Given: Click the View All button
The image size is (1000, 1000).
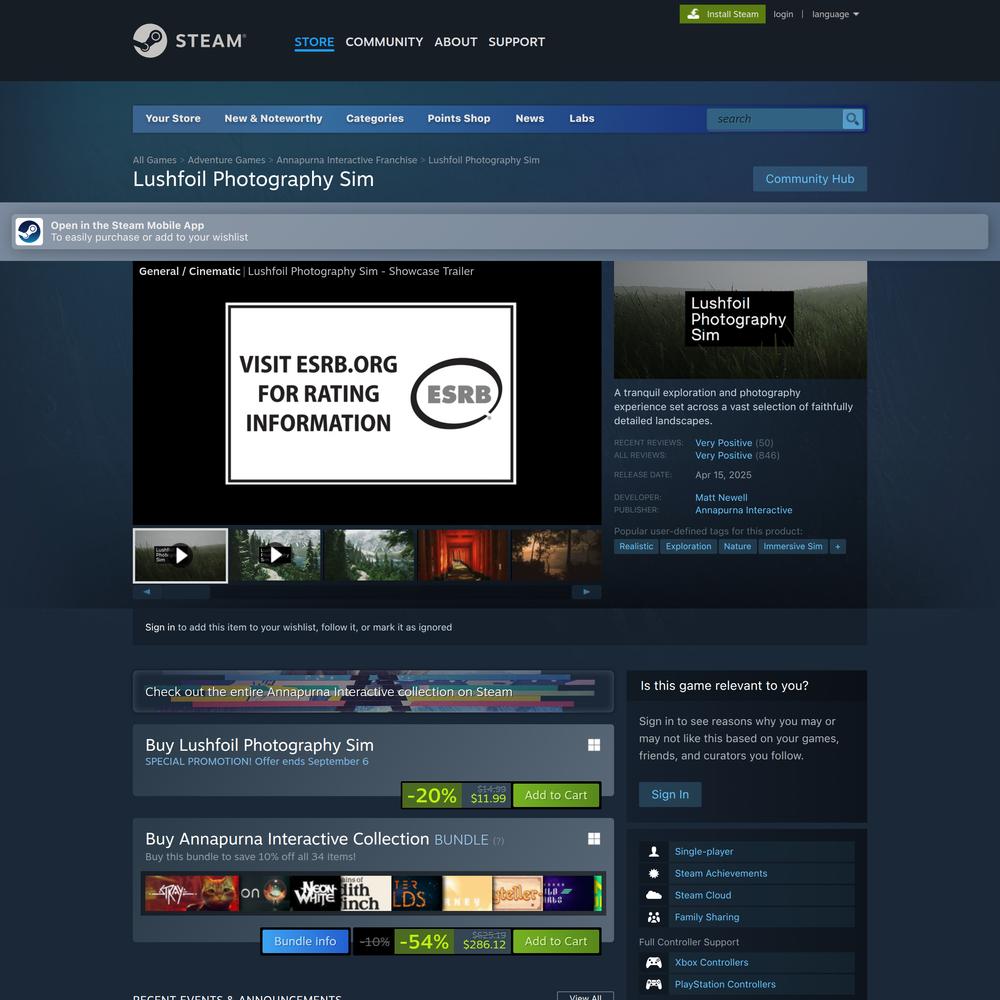Looking at the screenshot, I should coord(585,996).
